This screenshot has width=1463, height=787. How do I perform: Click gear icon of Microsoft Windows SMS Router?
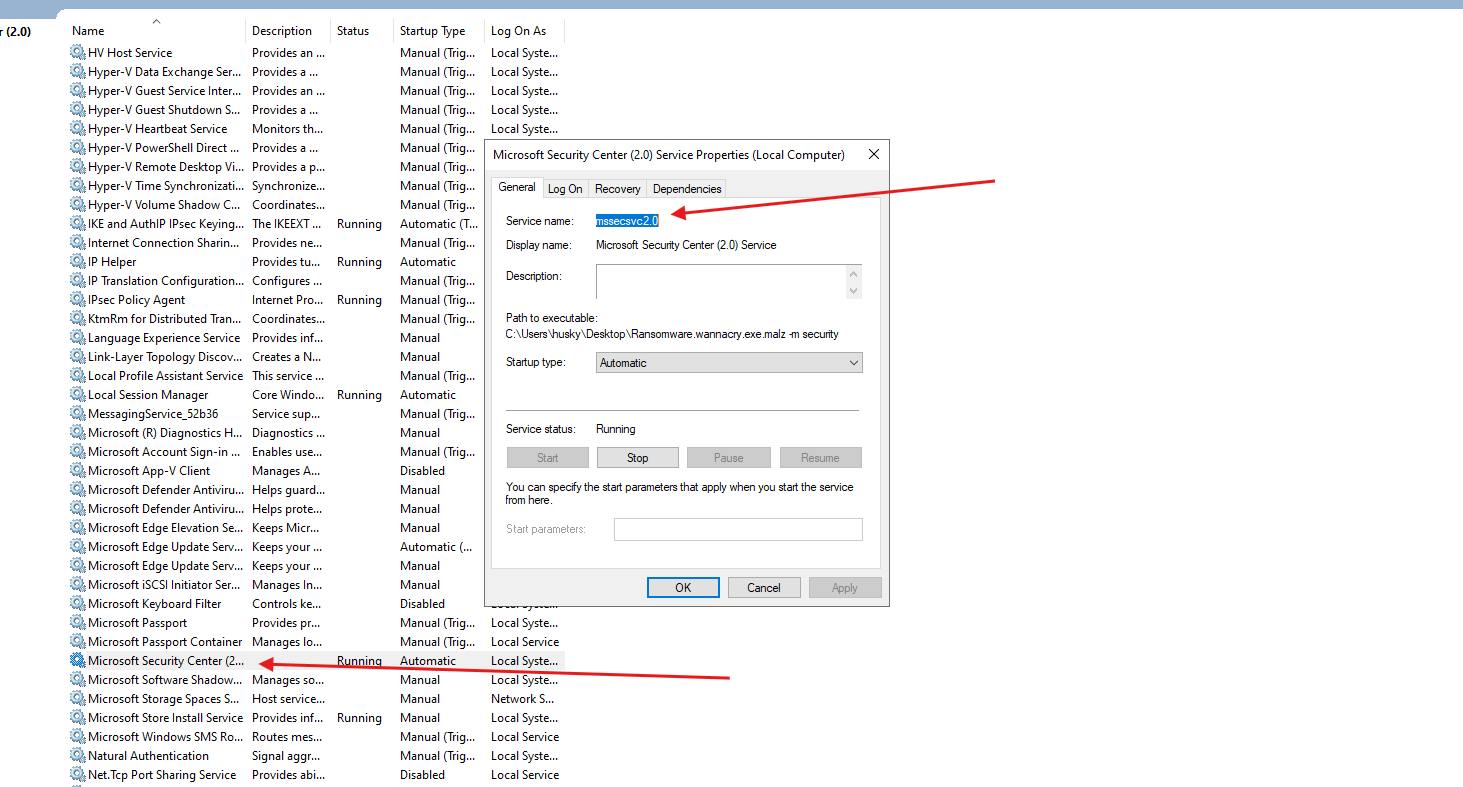[x=77, y=737]
